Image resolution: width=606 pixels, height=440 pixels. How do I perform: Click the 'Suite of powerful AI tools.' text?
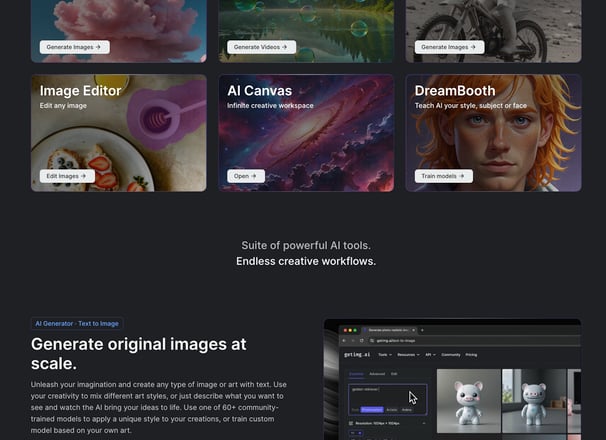coord(306,246)
